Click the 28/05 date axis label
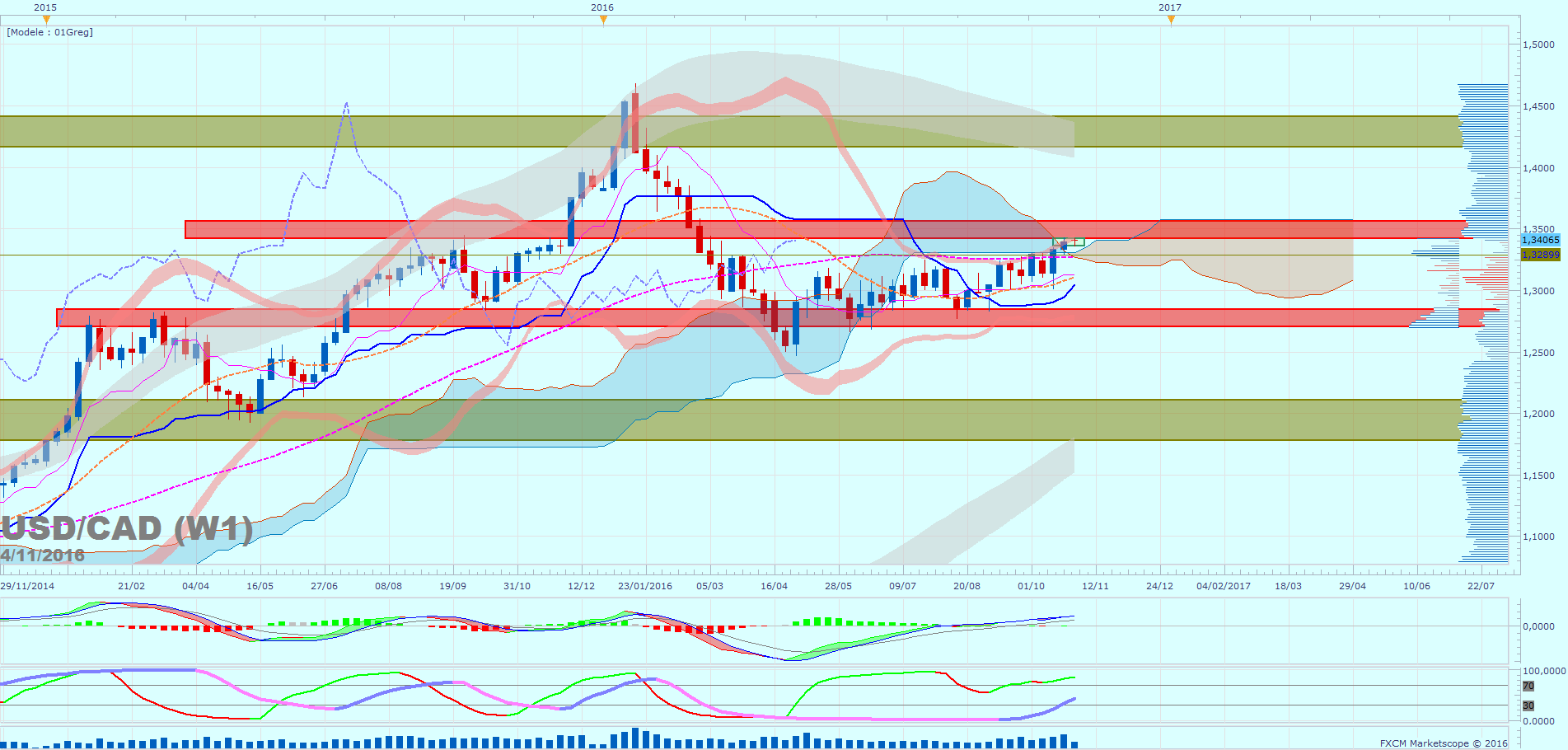Screen dimensions: 1568x750 coord(839,586)
